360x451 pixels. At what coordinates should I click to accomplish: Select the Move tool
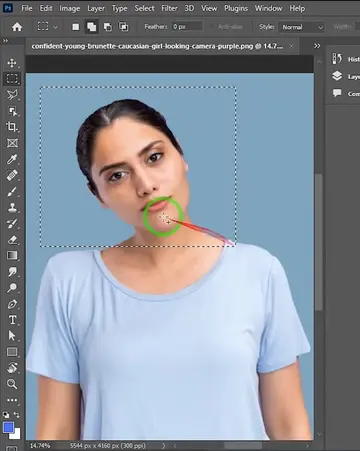coord(12,63)
